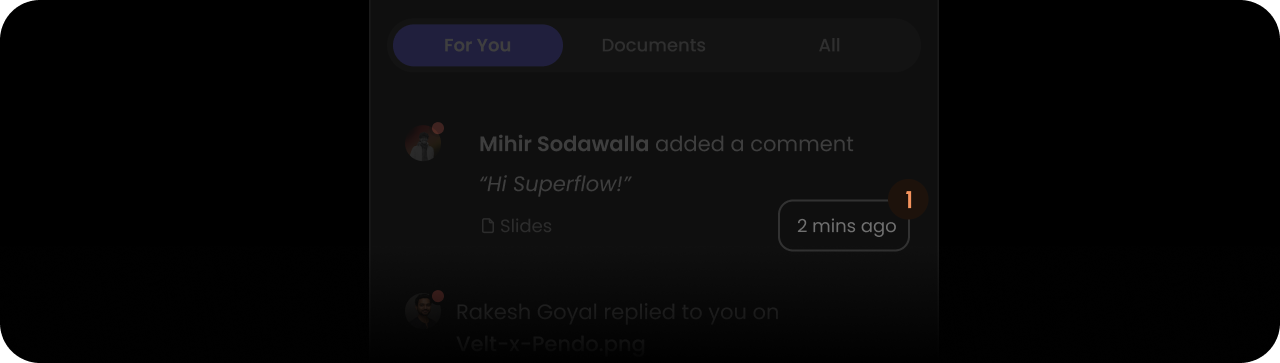Click the orange 1 notification badge
The height and width of the screenshot is (363, 1280).
point(908,200)
